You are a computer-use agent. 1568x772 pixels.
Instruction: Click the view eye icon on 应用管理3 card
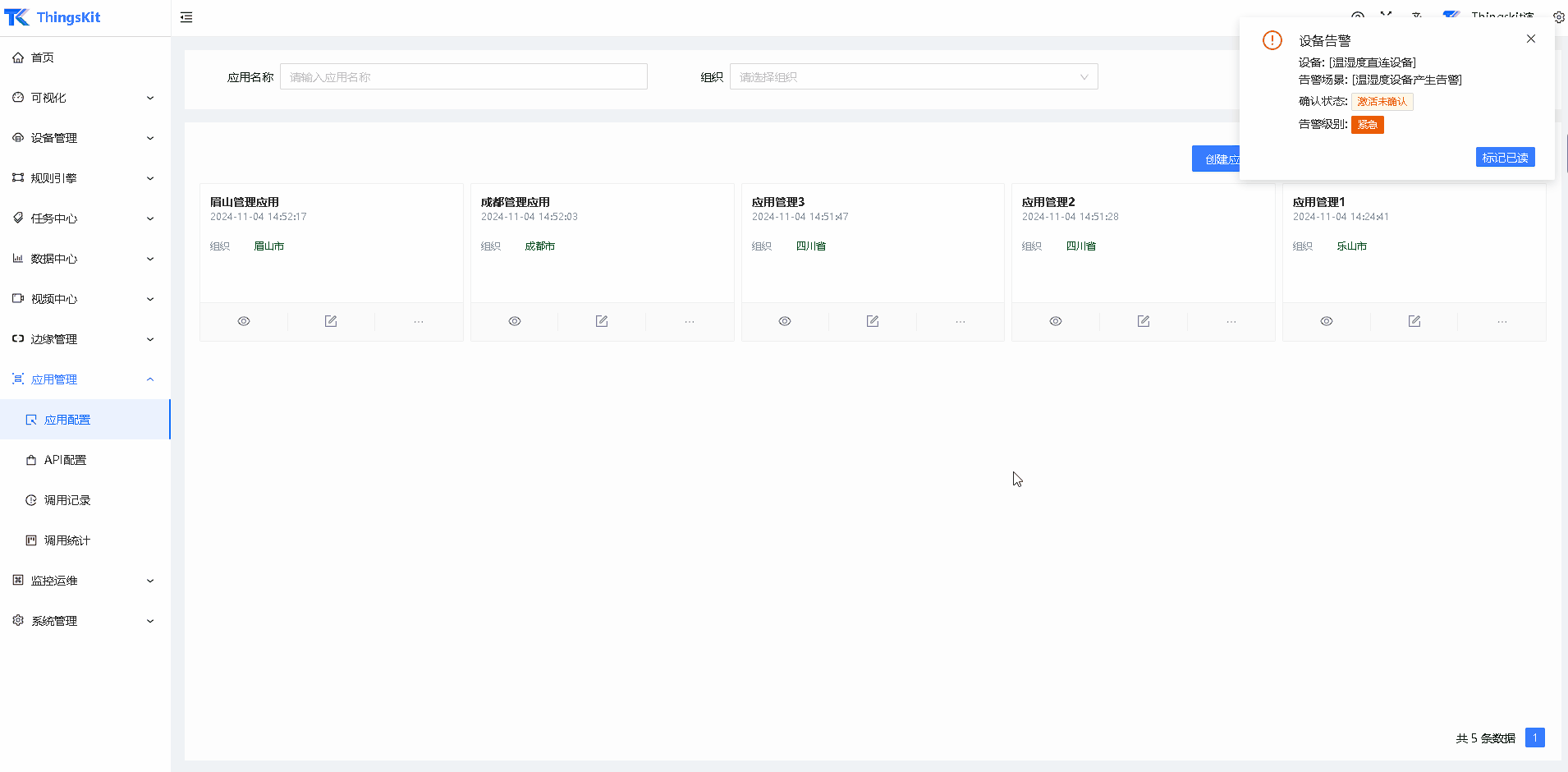(785, 321)
